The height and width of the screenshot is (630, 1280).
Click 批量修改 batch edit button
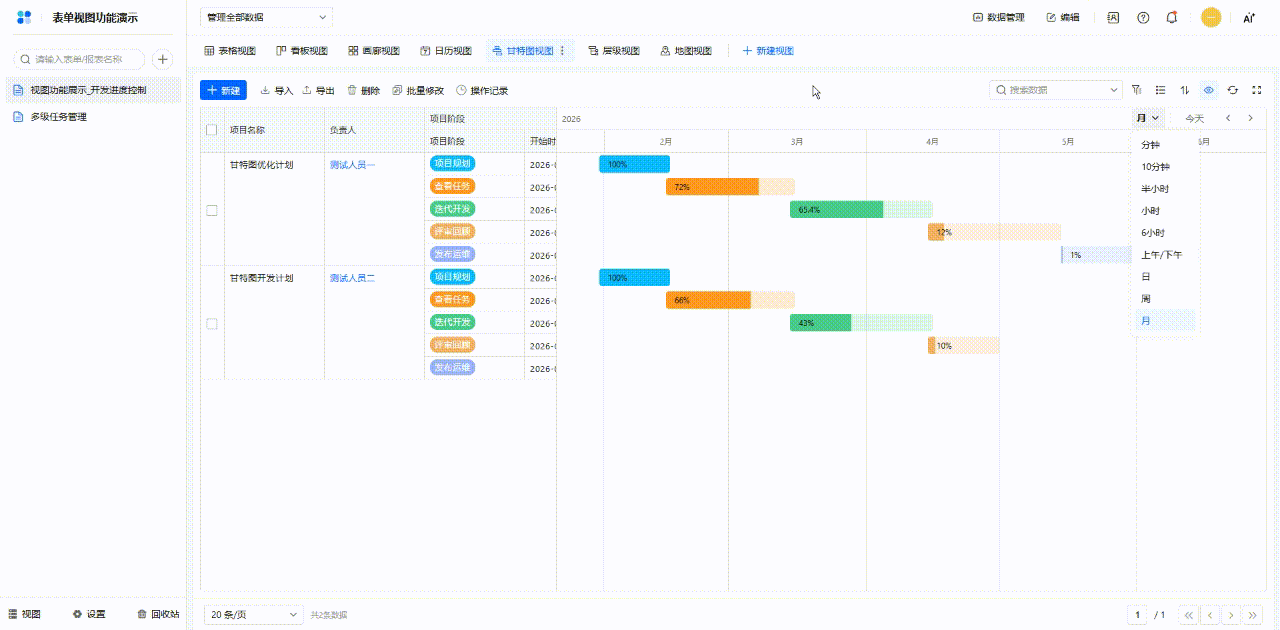point(417,90)
